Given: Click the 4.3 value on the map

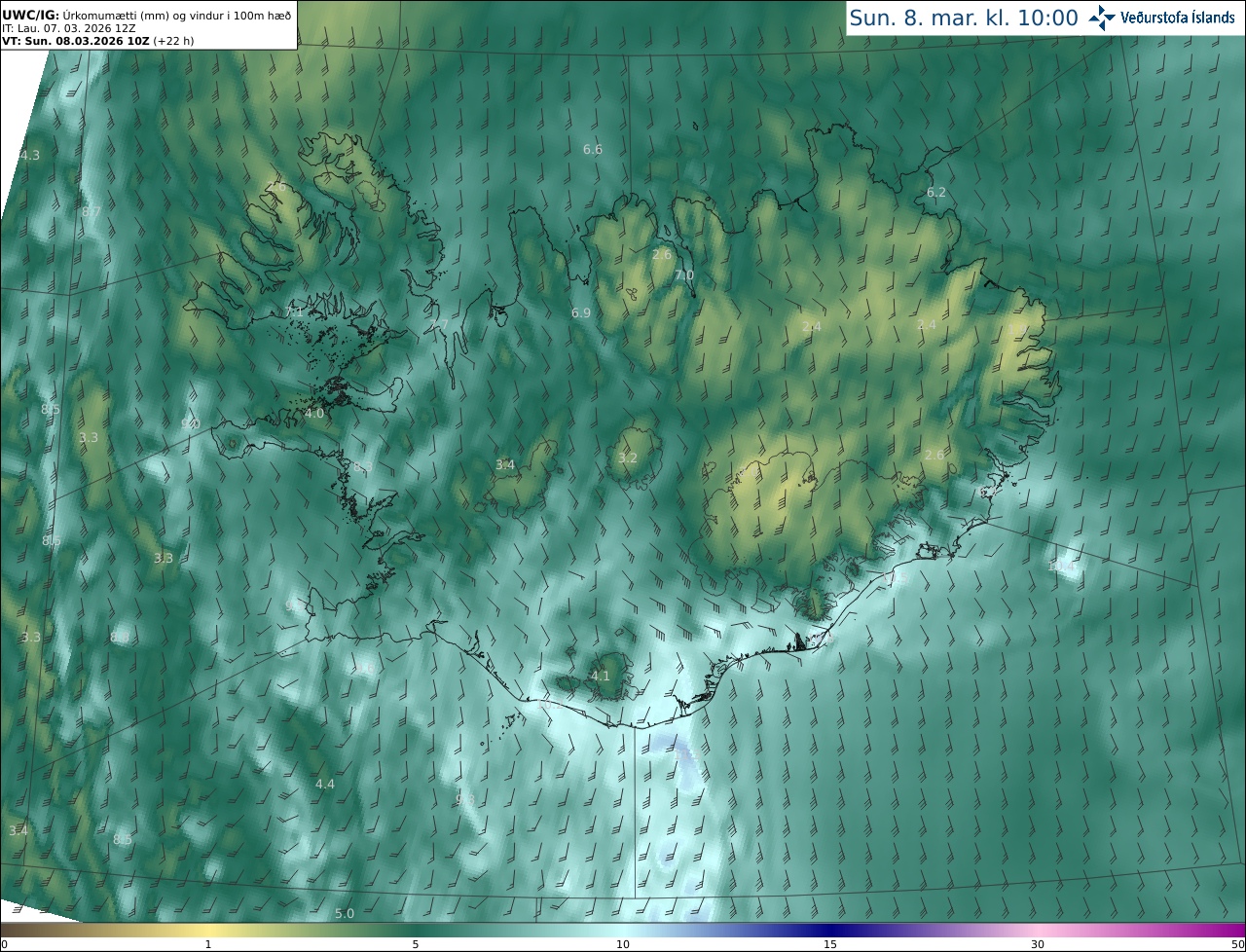Looking at the screenshot, I should point(30,156).
